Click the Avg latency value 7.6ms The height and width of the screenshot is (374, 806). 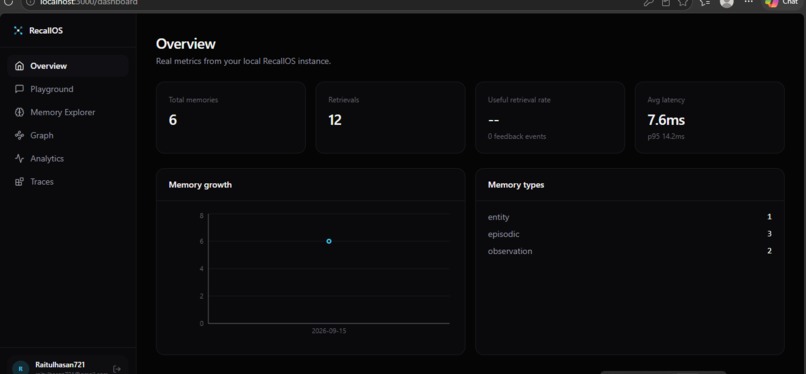[x=666, y=120]
